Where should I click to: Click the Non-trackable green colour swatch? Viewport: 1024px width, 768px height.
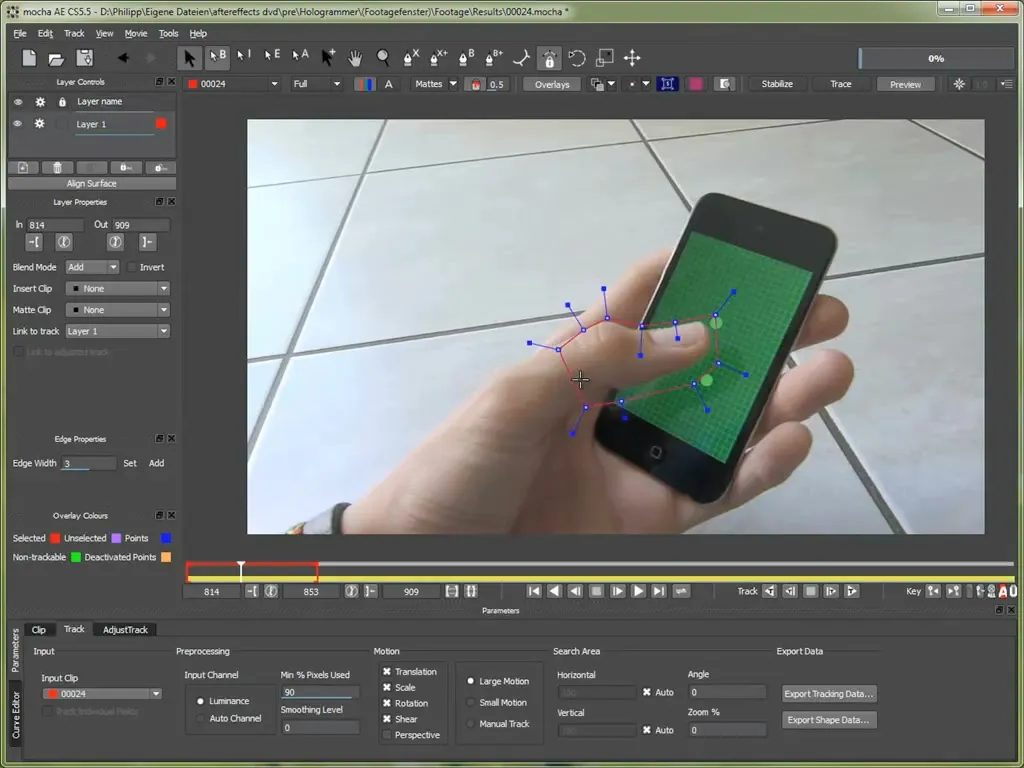point(76,557)
